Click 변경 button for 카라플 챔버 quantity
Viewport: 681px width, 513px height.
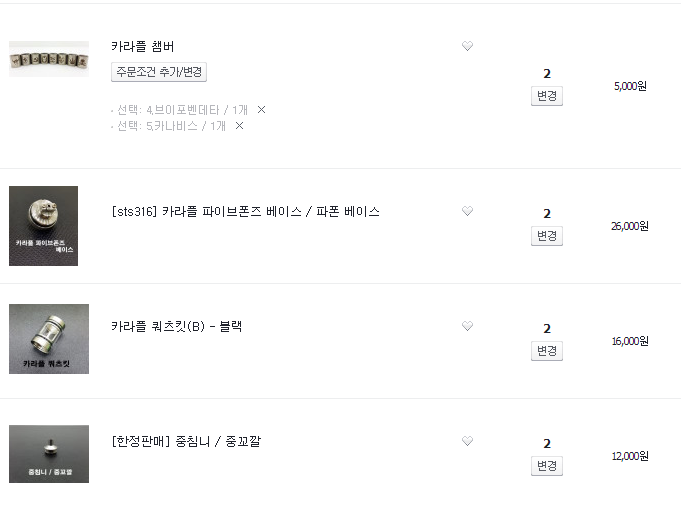[547, 96]
